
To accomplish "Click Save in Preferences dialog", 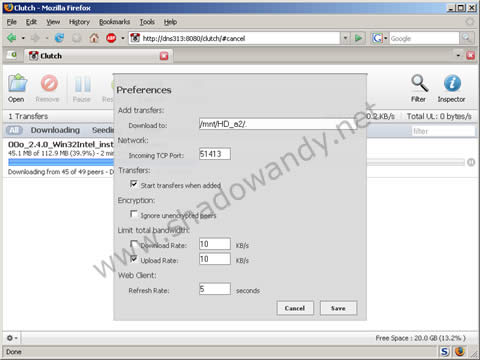I will coord(338,308).
